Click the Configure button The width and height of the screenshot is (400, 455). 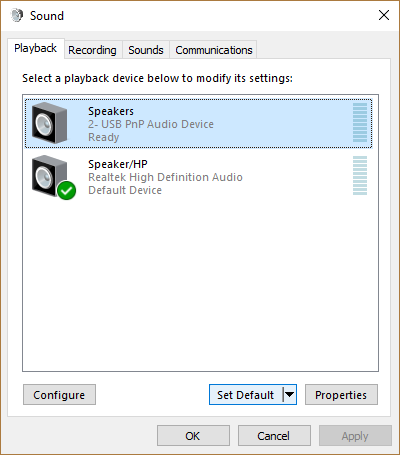pyautogui.click(x=59, y=395)
